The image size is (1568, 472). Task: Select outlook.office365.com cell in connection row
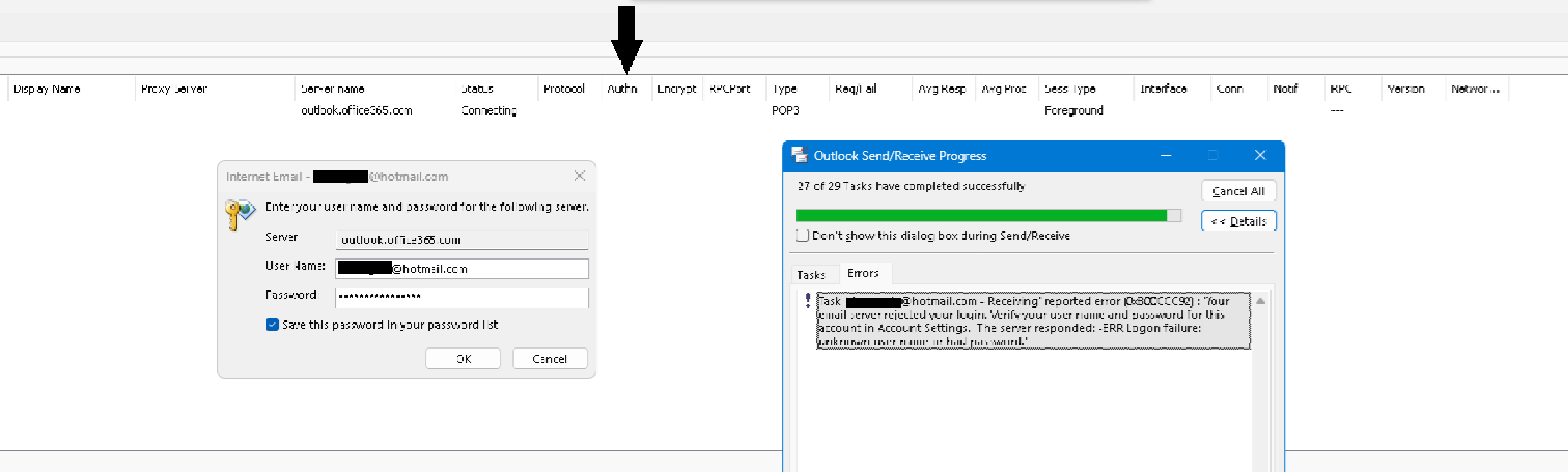pyautogui.click(x=357, y=110)
